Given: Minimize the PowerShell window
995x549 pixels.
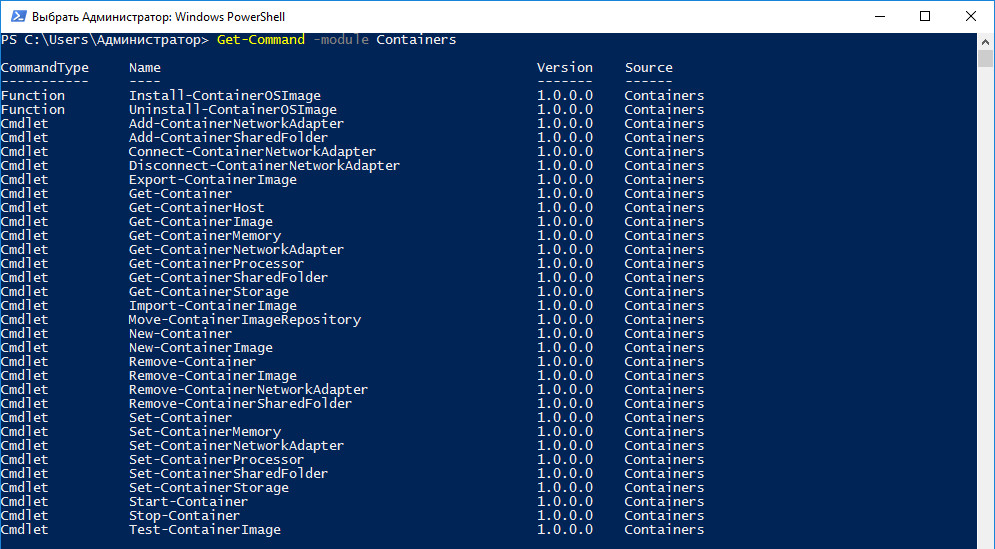Looking at the screenshot, I should pos(880,17).
